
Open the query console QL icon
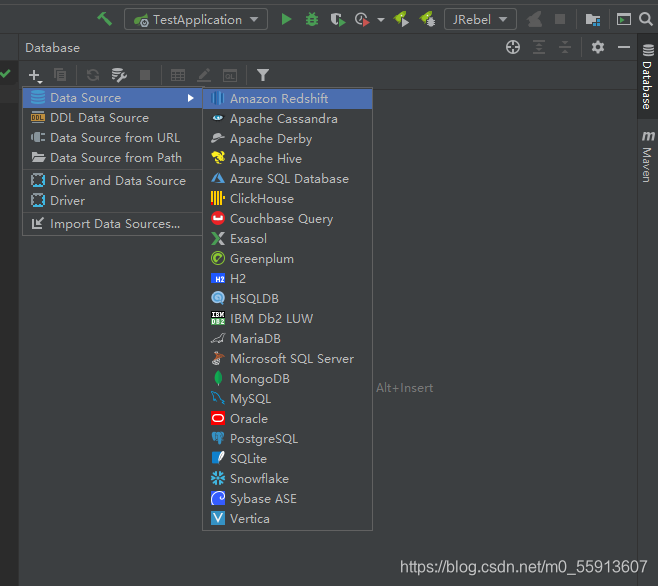click(x=230, y=75)
